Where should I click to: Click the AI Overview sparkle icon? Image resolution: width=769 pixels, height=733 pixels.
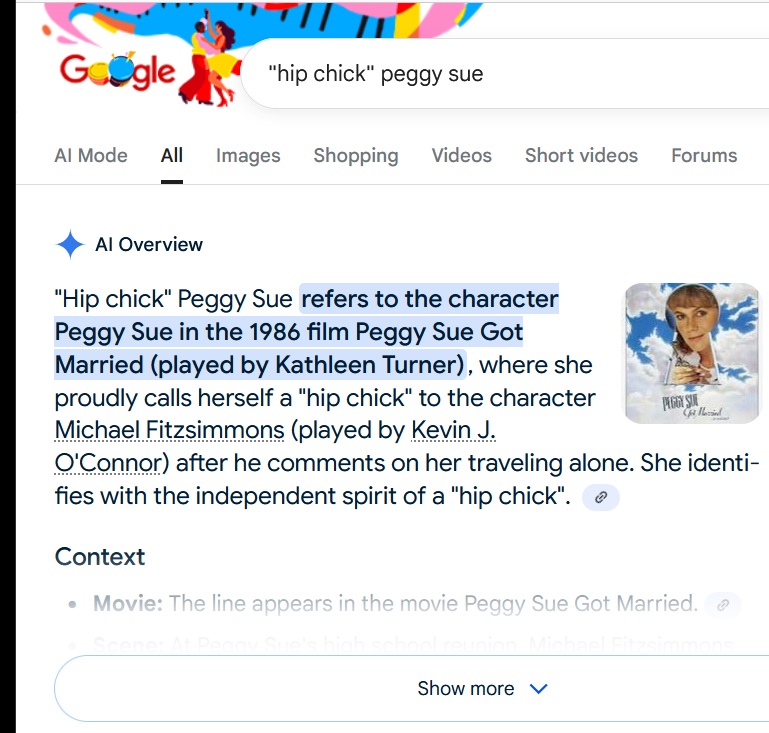coord(70,245)
